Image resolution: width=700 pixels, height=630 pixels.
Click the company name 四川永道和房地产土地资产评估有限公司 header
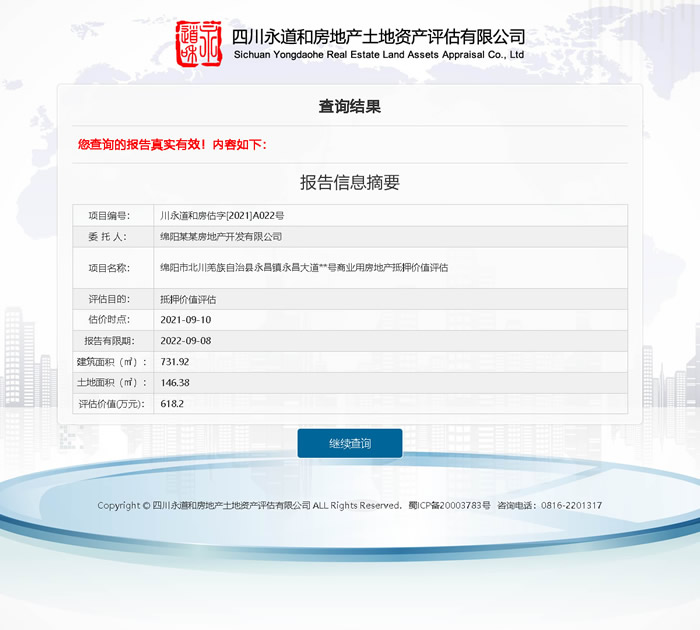[x=379, y=37]
